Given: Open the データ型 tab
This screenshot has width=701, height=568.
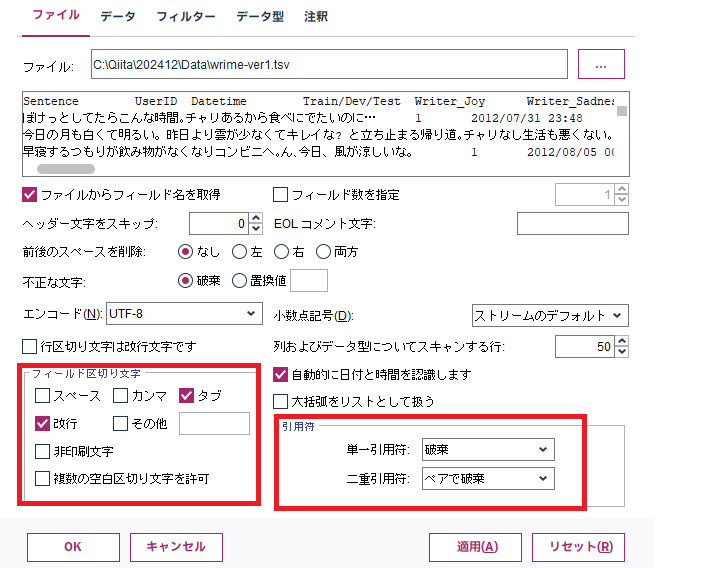Looking at the screenshot, I should [260, 17].
